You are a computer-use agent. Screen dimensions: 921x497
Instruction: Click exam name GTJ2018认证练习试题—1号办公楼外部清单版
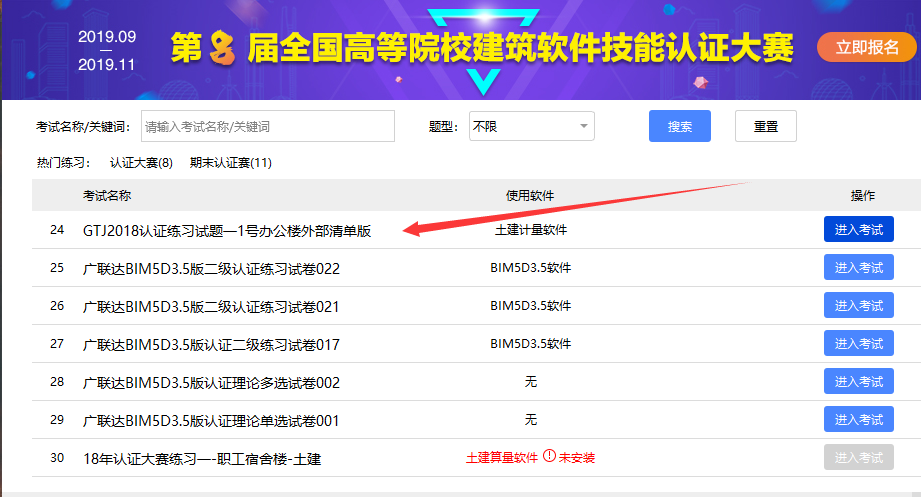pos(227,231)
